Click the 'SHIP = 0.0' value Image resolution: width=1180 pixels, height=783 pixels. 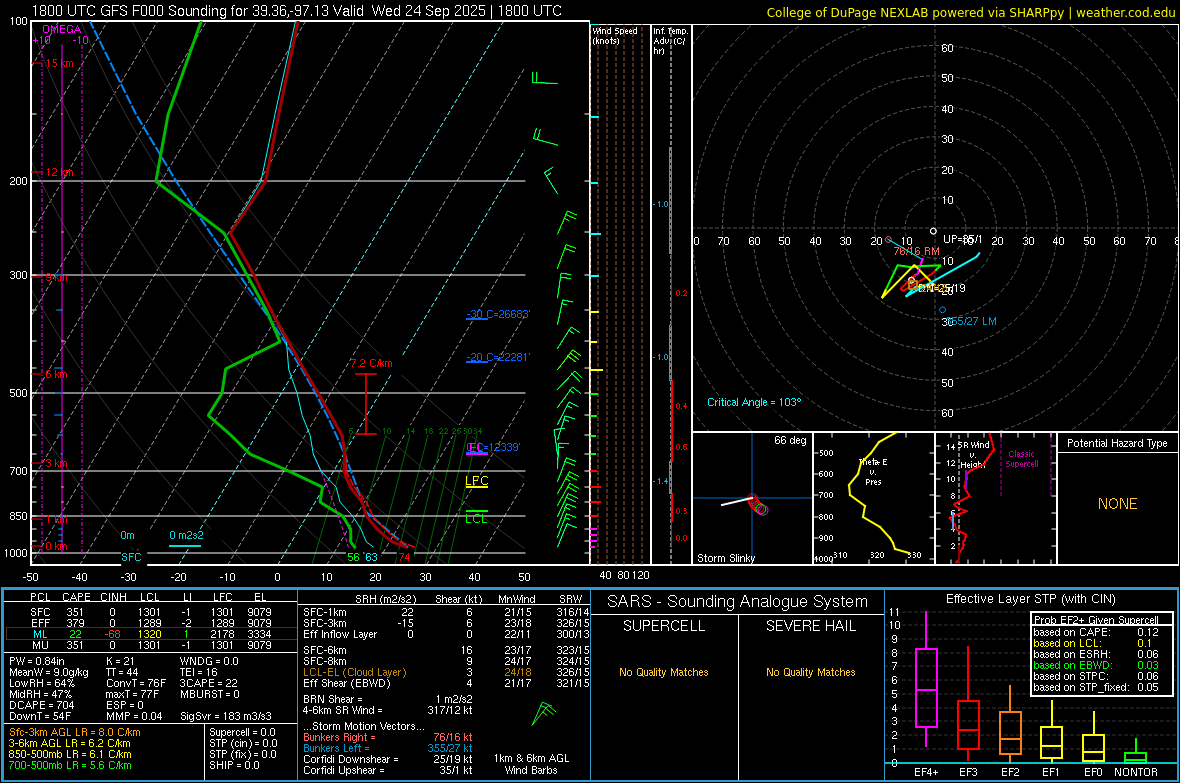(x=234, y=765)
